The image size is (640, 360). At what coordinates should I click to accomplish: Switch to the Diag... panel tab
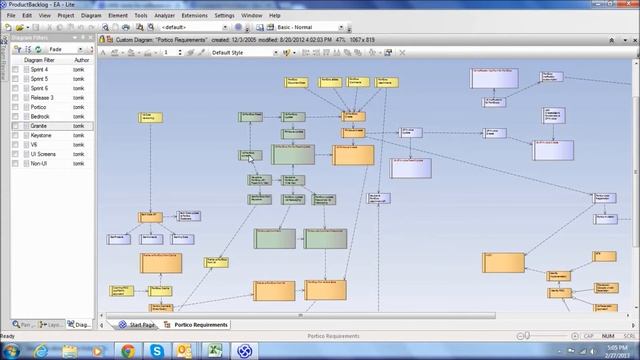pyautogui.click(x=79, y=324)
